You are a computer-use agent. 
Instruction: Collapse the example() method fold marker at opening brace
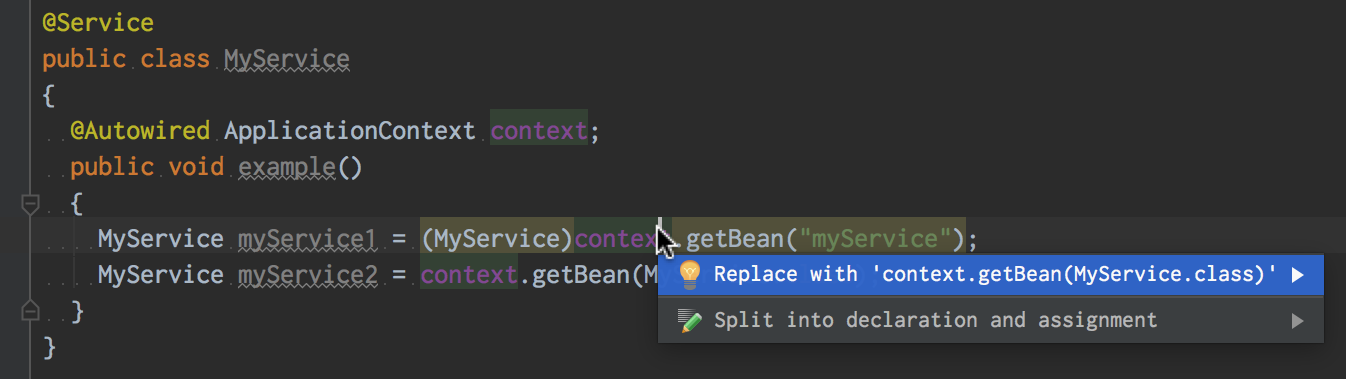[30, 205]
